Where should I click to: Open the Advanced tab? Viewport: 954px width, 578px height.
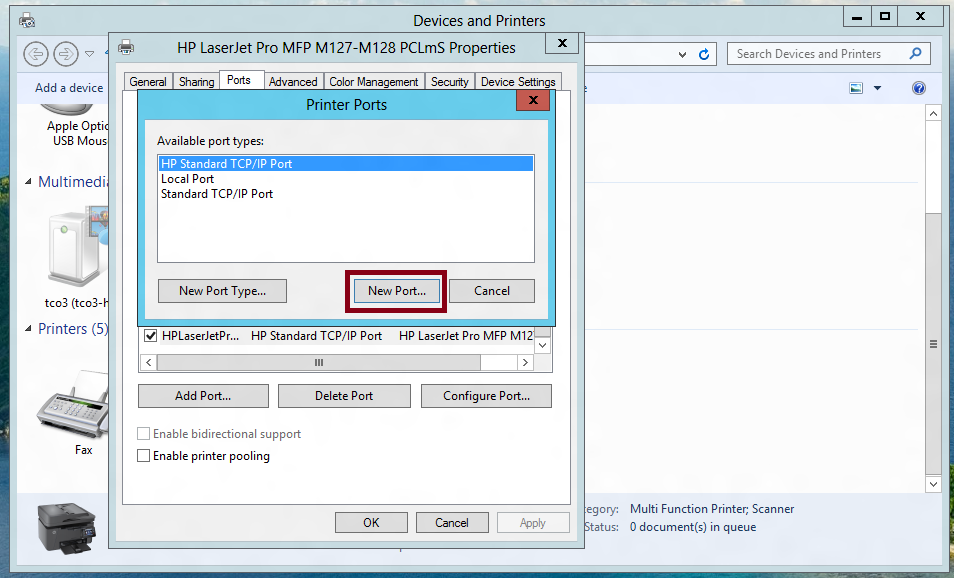(293, 82)
